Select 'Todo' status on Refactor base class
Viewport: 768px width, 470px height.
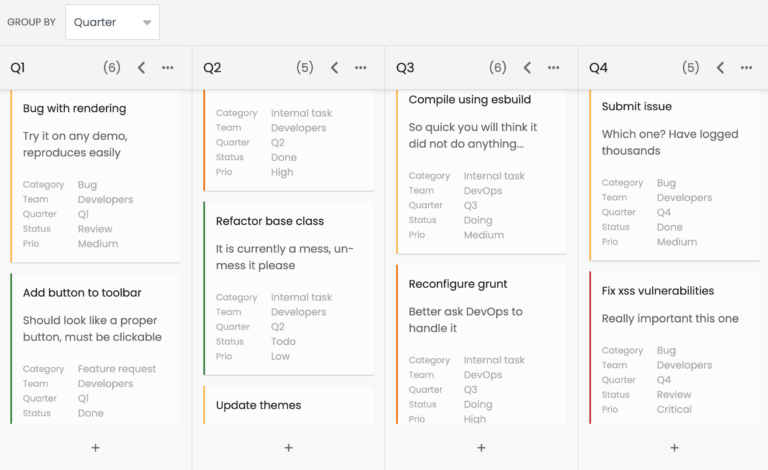coord(283,341)
